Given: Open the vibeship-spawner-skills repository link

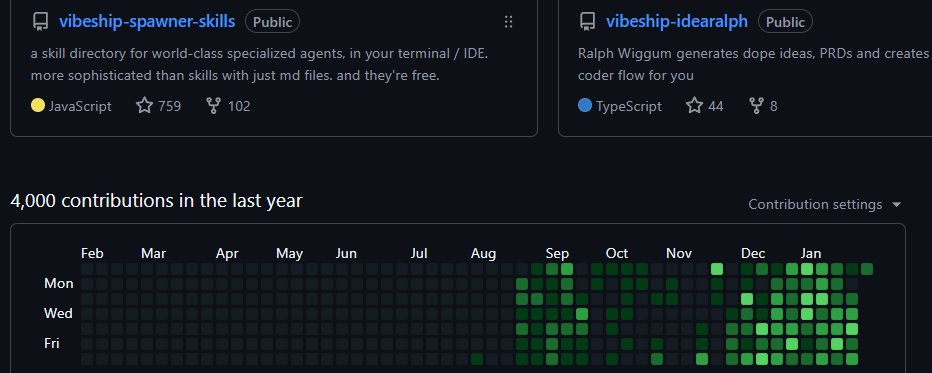Looking at the screenshot, I should click(147, 22).
